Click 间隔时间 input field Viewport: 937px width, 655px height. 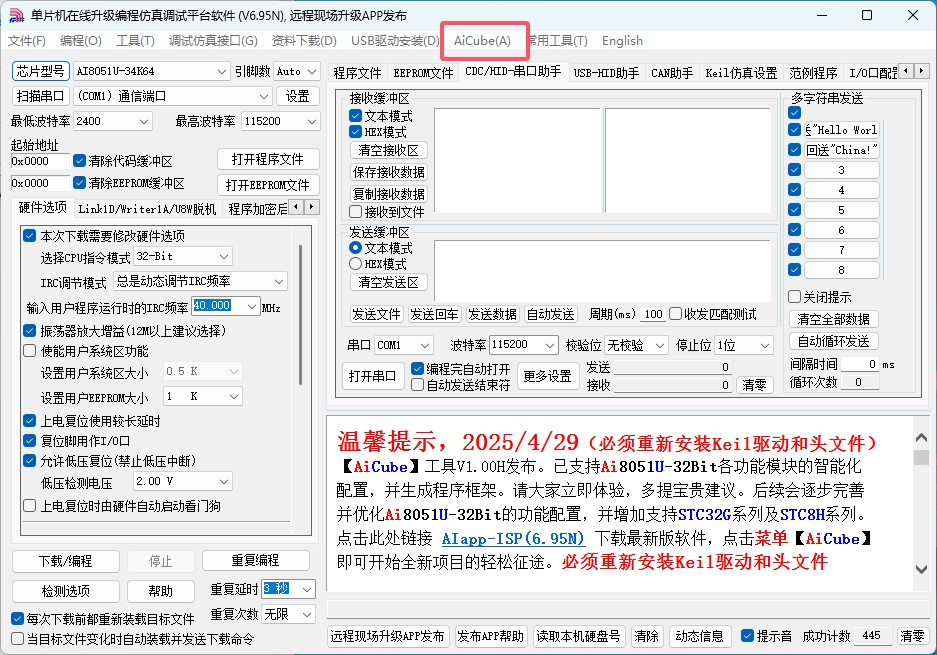tap(859, 364)
